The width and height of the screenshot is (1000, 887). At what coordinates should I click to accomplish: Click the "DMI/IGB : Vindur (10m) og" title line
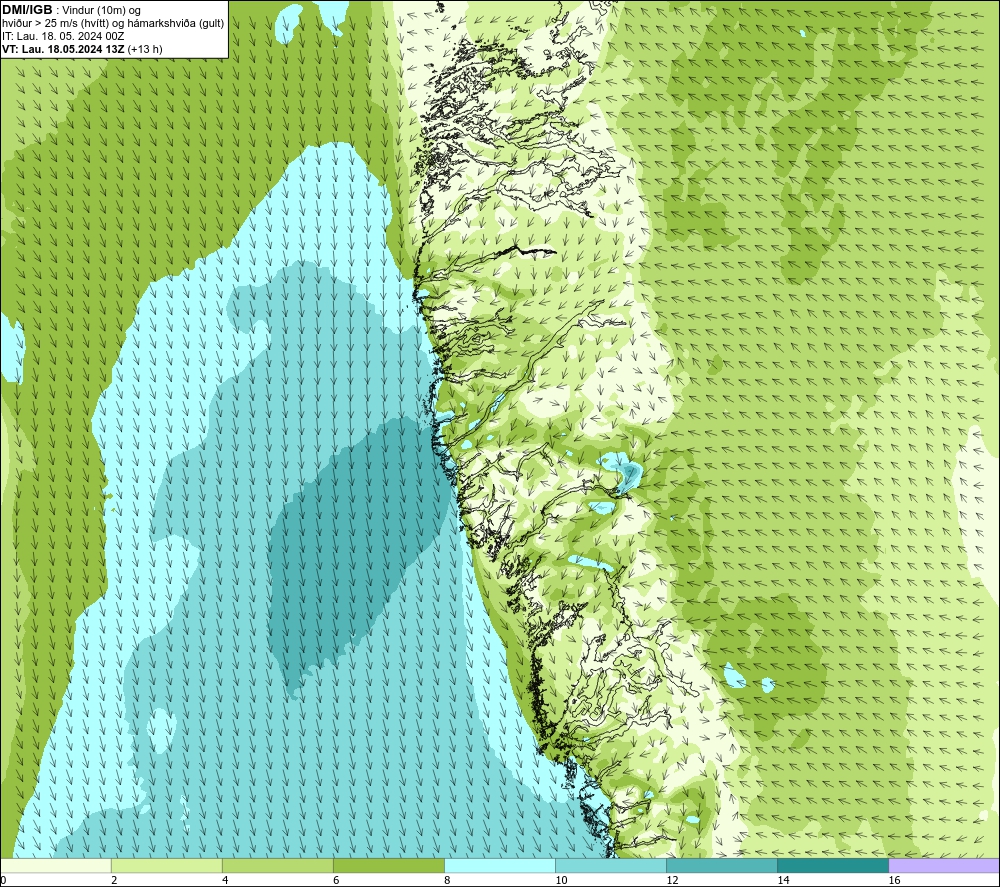click(x=71, y=10)
